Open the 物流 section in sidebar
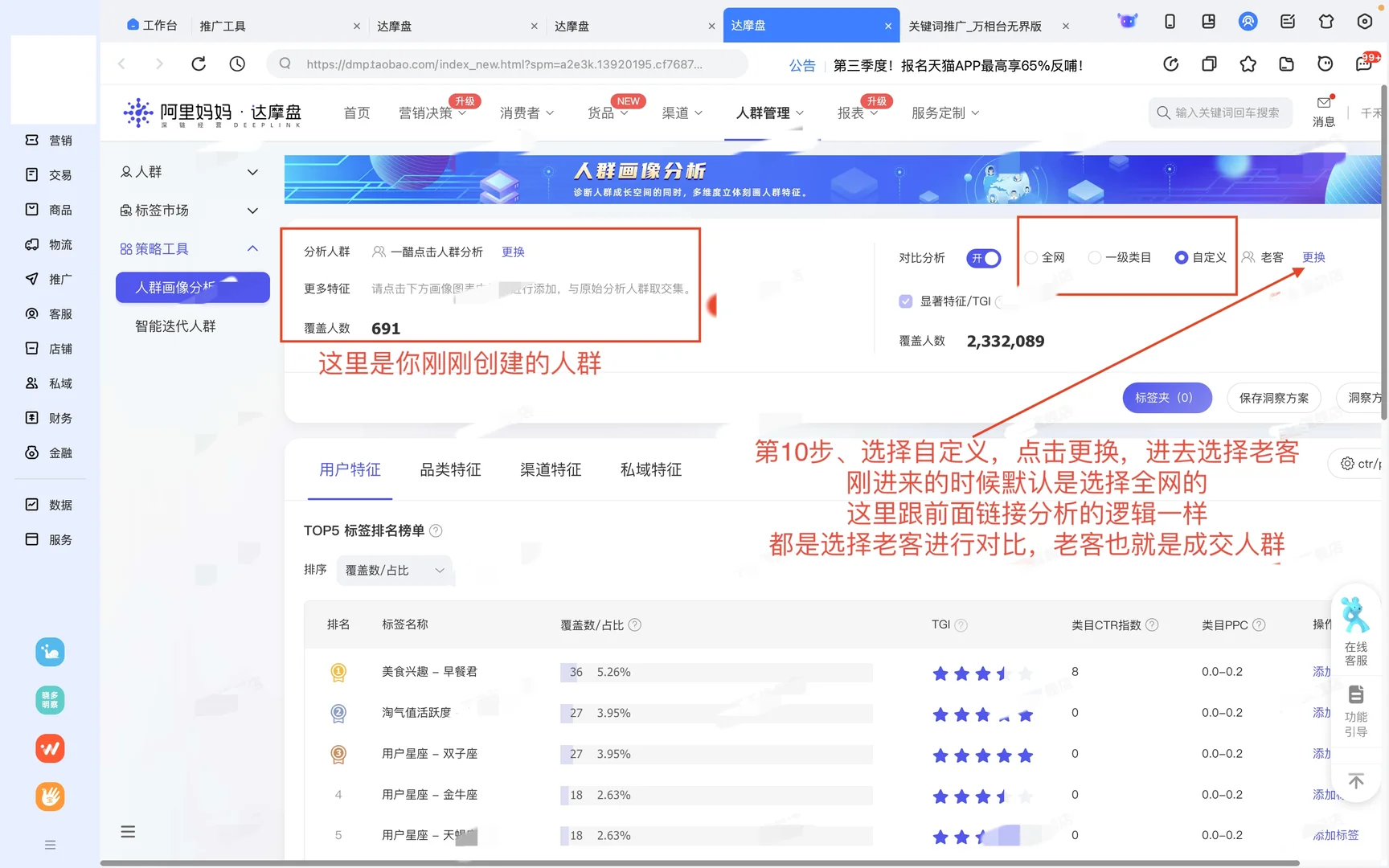 (x=50, y=244)
